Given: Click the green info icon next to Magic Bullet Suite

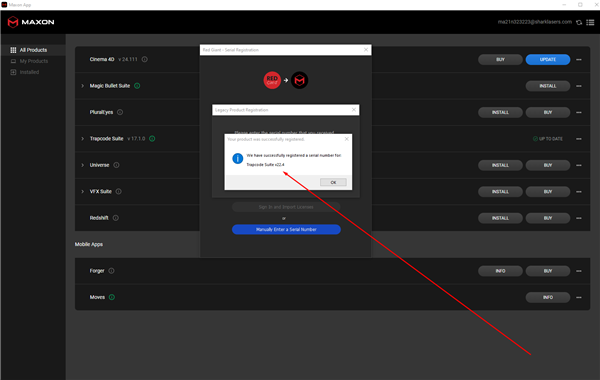Looking at the screenshot, I should click(x=137, y=86).
